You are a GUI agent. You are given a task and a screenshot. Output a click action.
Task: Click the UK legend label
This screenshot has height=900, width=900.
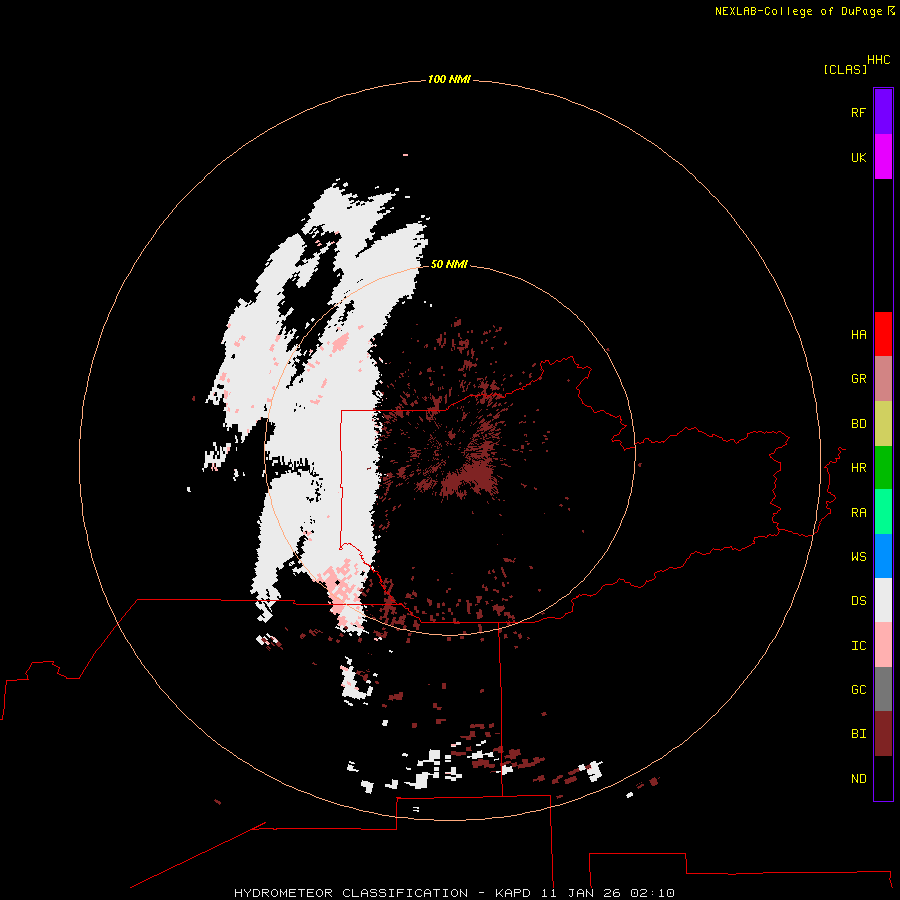tap(858, 157)
